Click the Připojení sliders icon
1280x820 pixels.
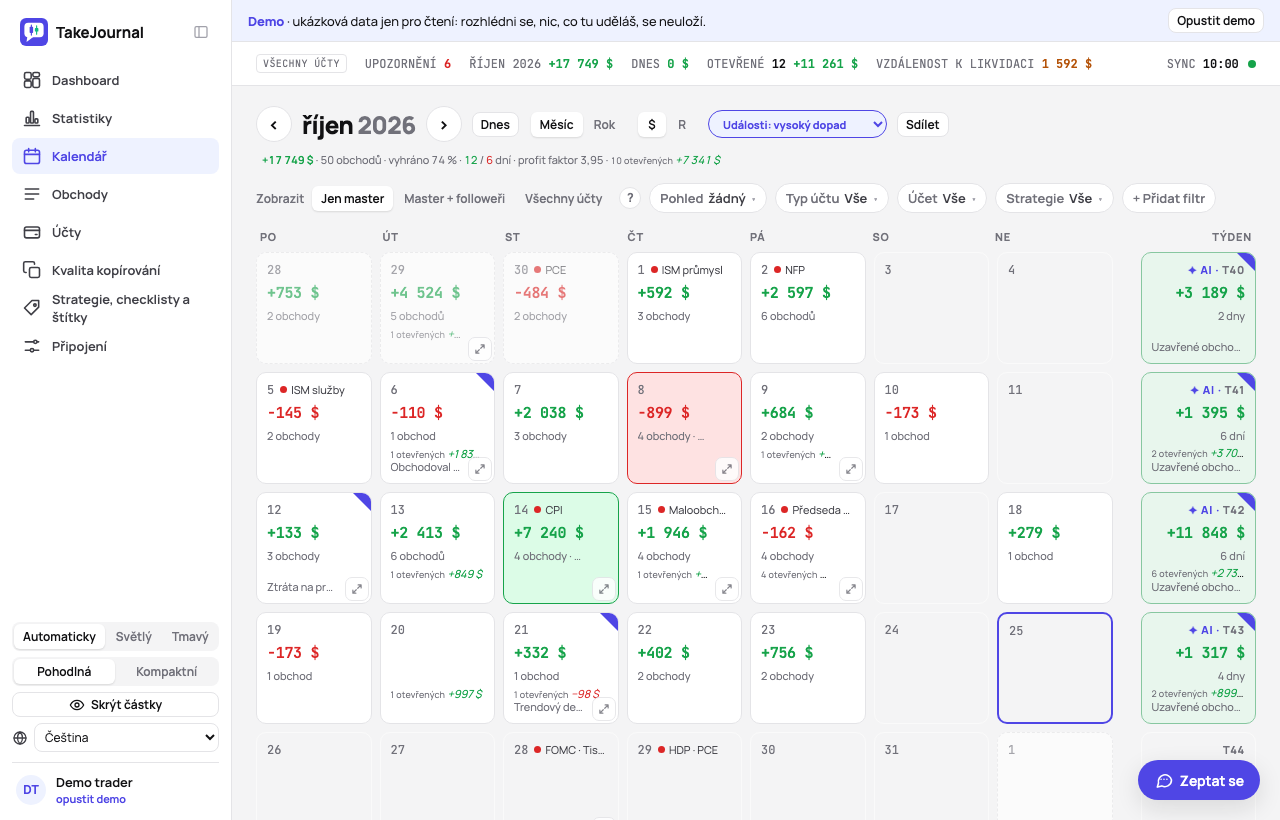pyautogui.click(x=32, y=346)
